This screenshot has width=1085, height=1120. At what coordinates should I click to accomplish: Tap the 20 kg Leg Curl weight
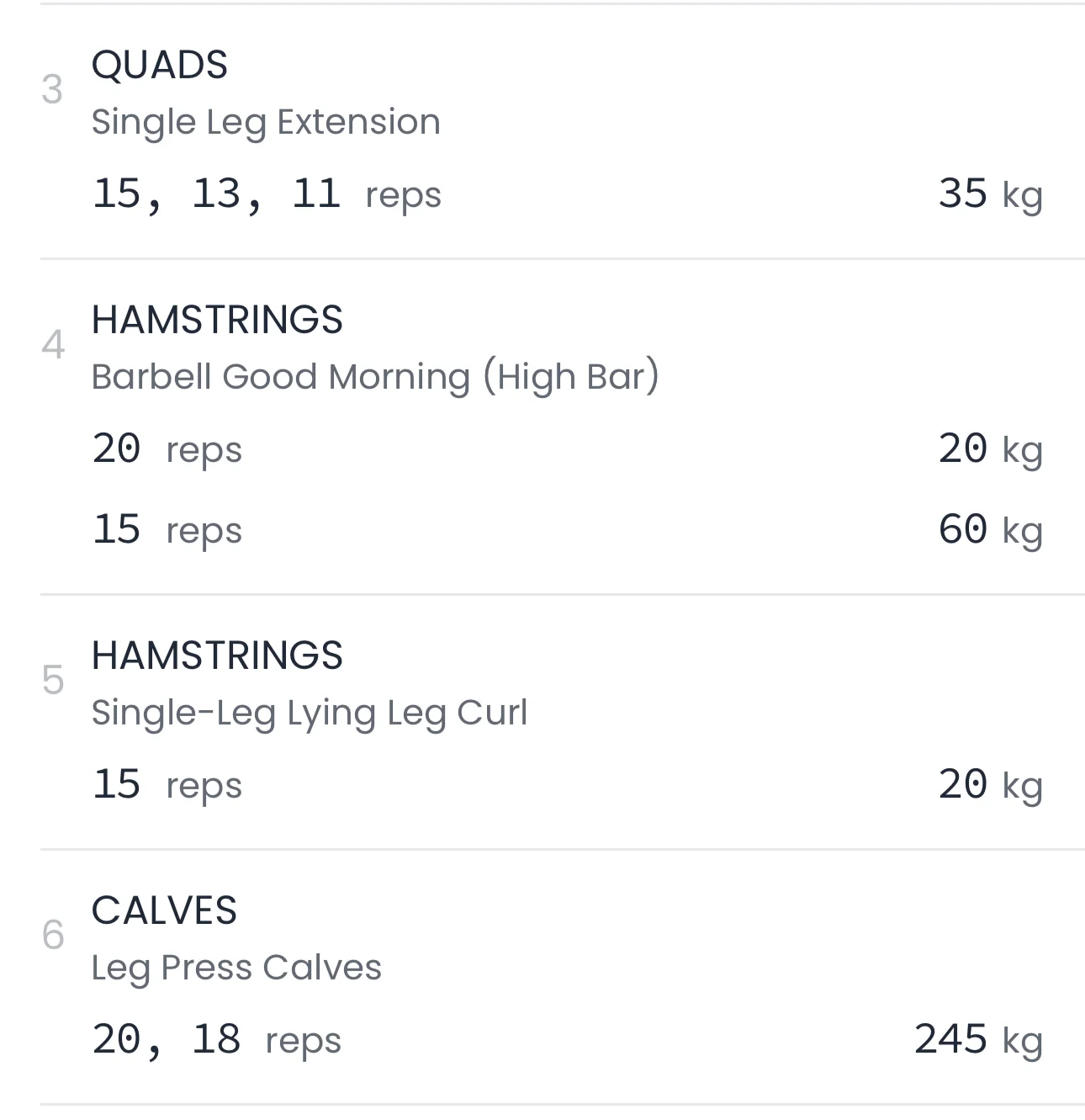(990, 785)
